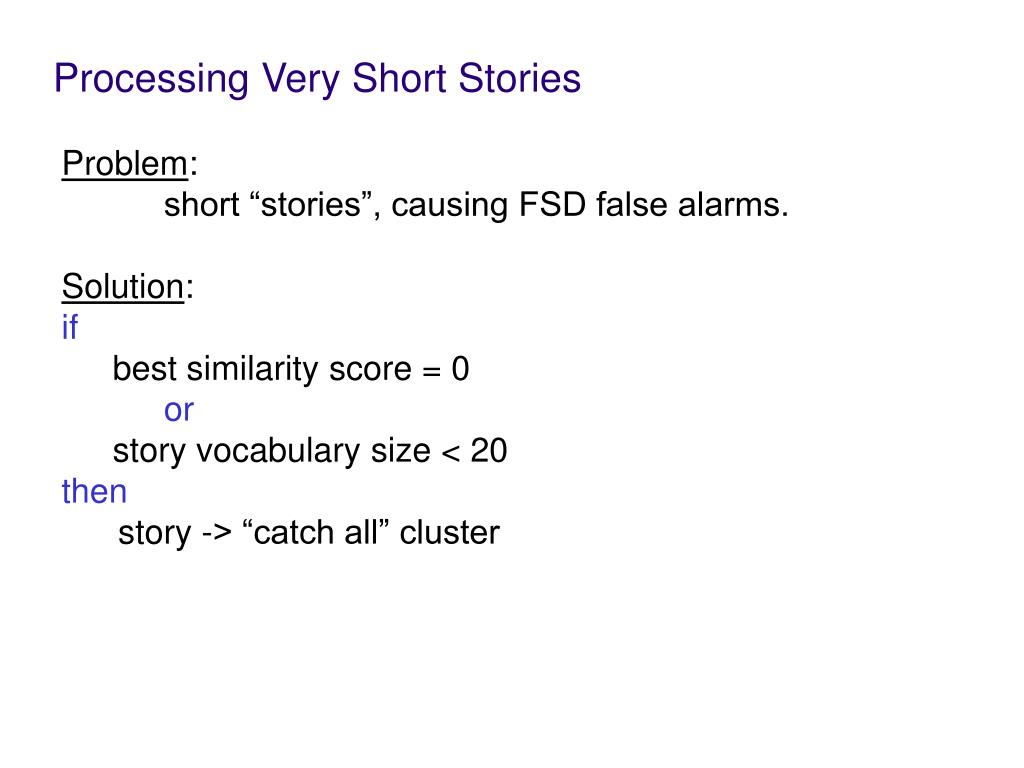1024x768 pixels.
Task: Click the text about FSD false alarms
Action: [x=476, y=205]
